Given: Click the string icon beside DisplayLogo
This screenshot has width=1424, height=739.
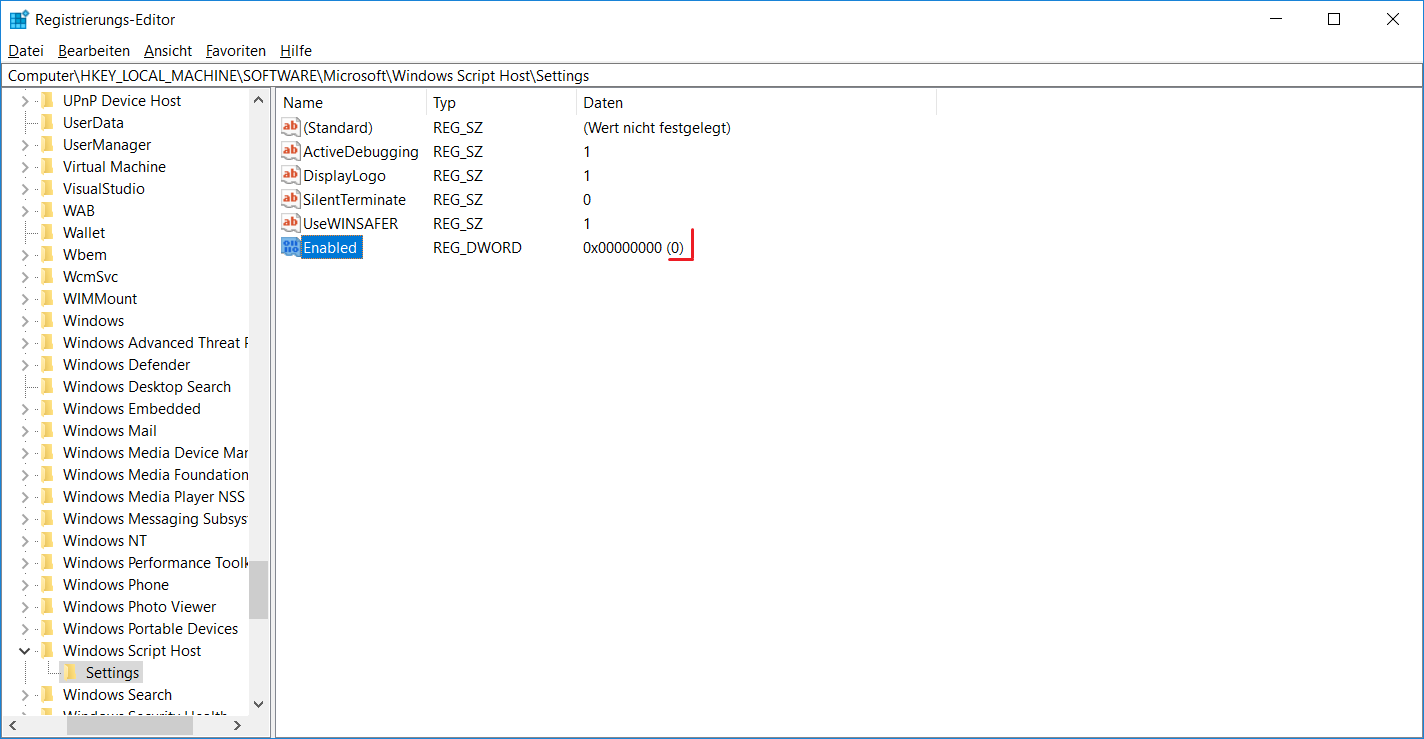Looking at the screenshot, I should pyautogui.click(x=290, y=175).
